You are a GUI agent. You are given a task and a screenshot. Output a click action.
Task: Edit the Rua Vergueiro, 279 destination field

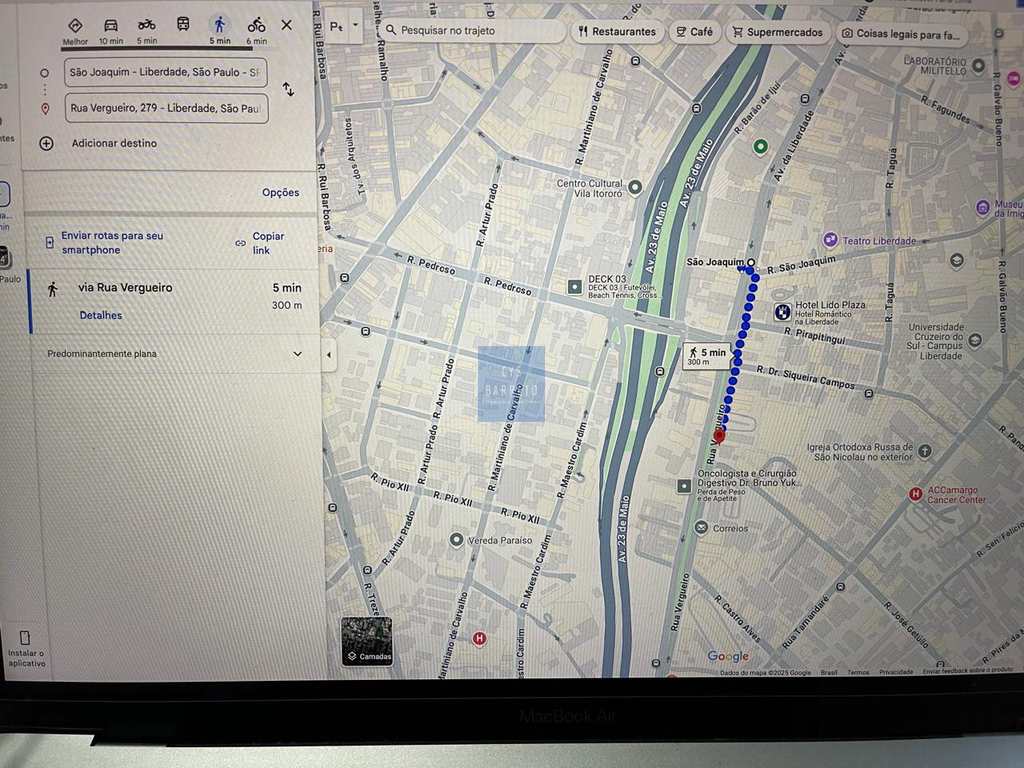click(167, 108)
